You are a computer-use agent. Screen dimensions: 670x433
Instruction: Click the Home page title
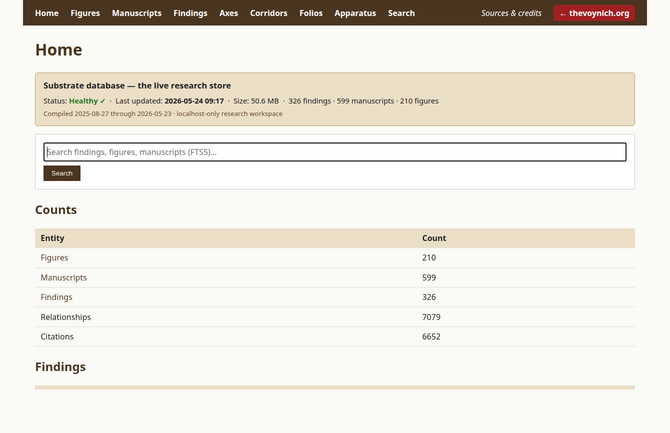(x=59, y=50)
